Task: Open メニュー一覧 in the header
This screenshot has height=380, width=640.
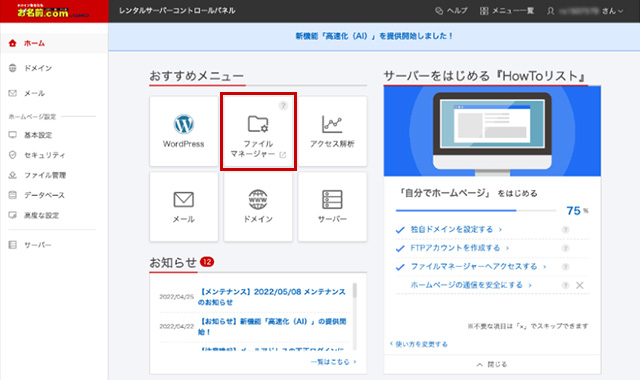Action: click(x=507, y=11)
